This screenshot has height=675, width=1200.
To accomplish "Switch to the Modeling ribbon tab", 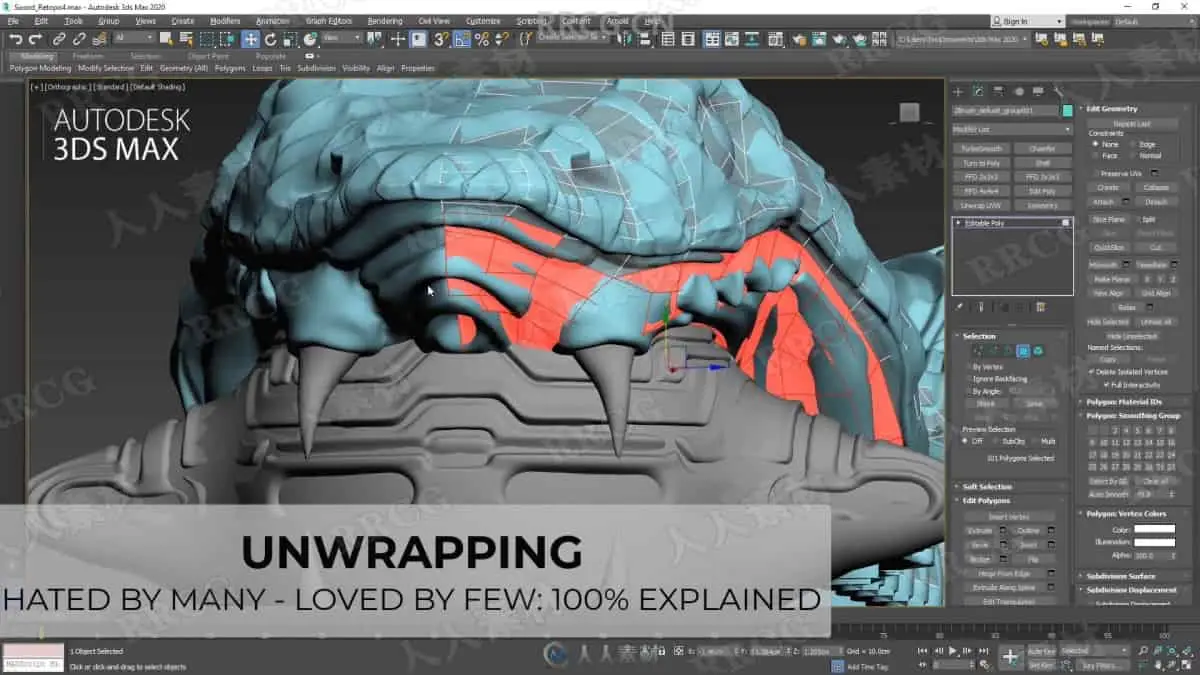I will coord(38,56).
